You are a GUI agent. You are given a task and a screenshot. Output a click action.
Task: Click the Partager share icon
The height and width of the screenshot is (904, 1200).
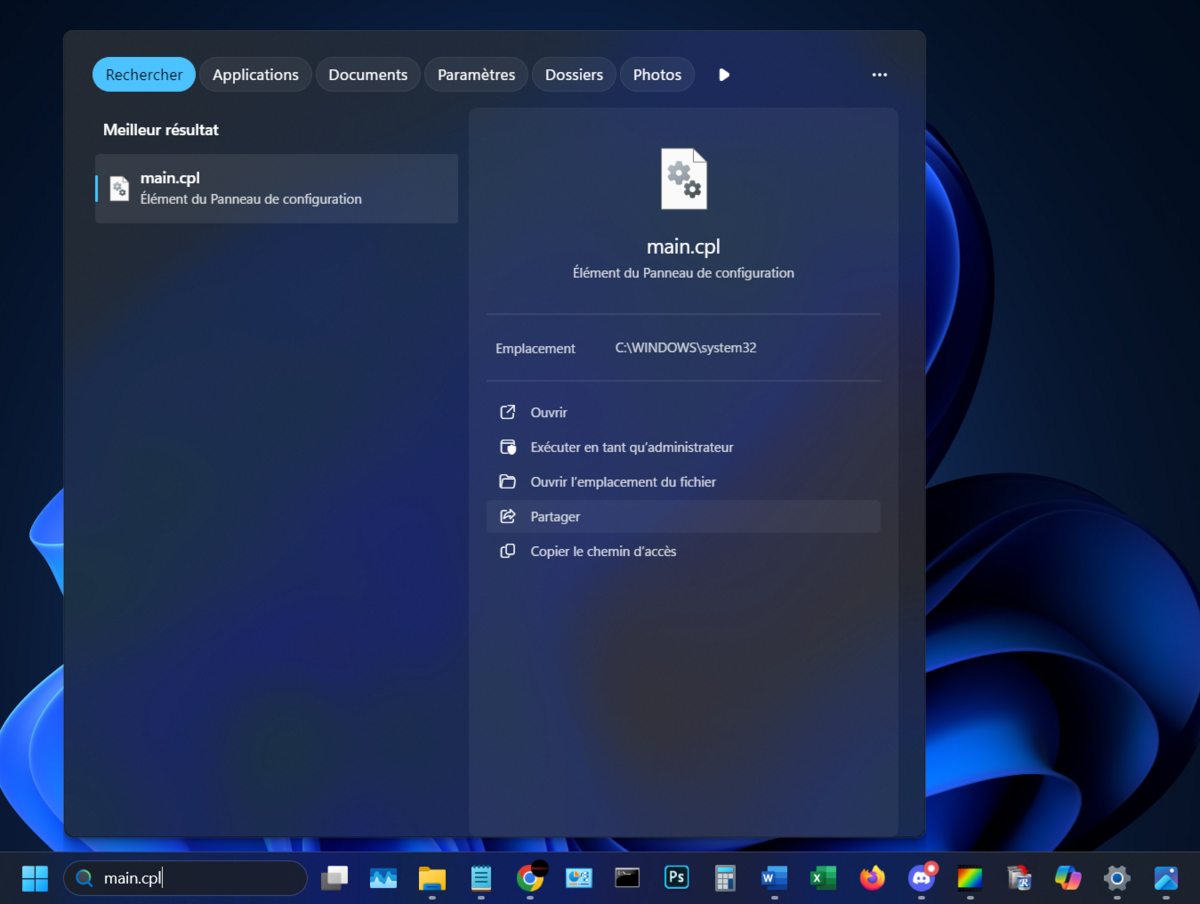508,517
